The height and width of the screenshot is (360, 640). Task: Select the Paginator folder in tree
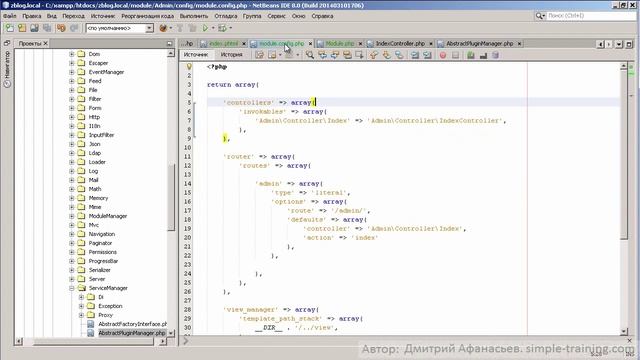[100, 243]
